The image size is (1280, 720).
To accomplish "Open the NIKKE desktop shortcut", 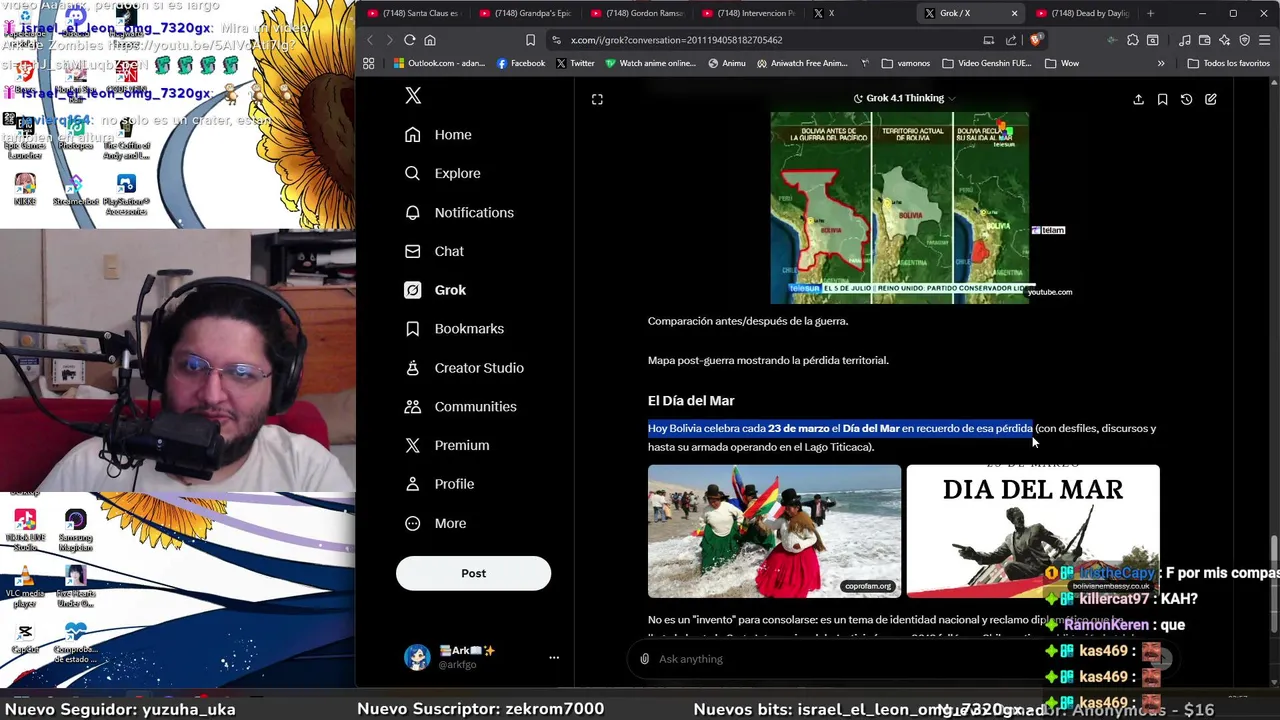I will pos(25,190).
